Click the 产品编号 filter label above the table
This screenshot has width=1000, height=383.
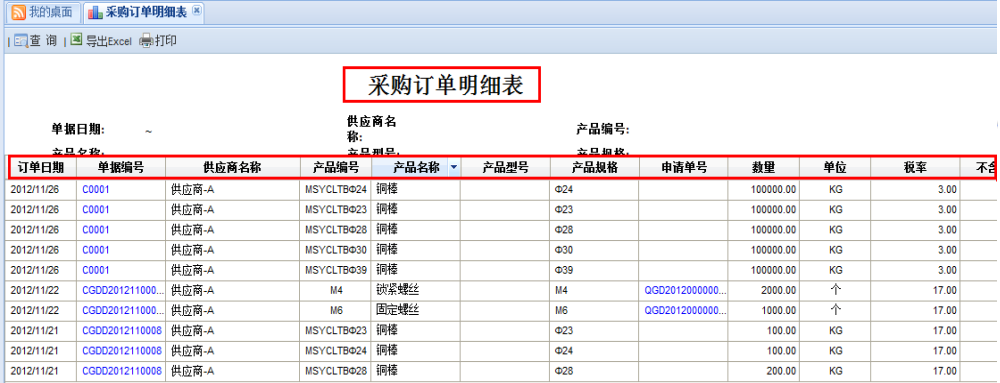[x=603, y=130]
